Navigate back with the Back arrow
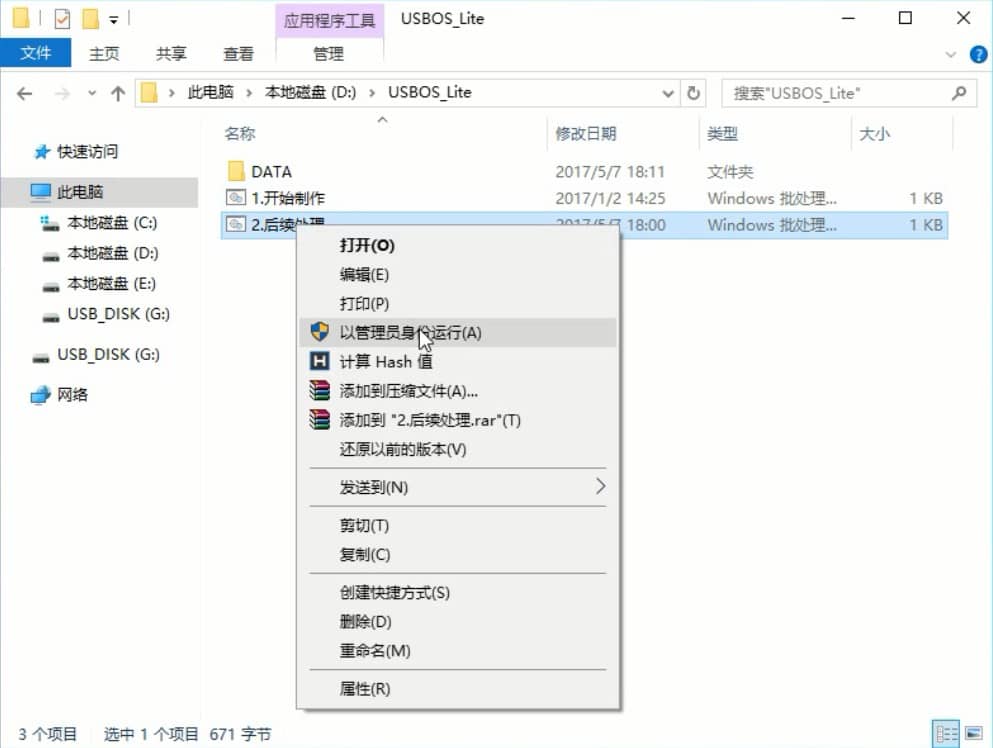Screen dimensions: 993x748 click(x=25, y=93)
